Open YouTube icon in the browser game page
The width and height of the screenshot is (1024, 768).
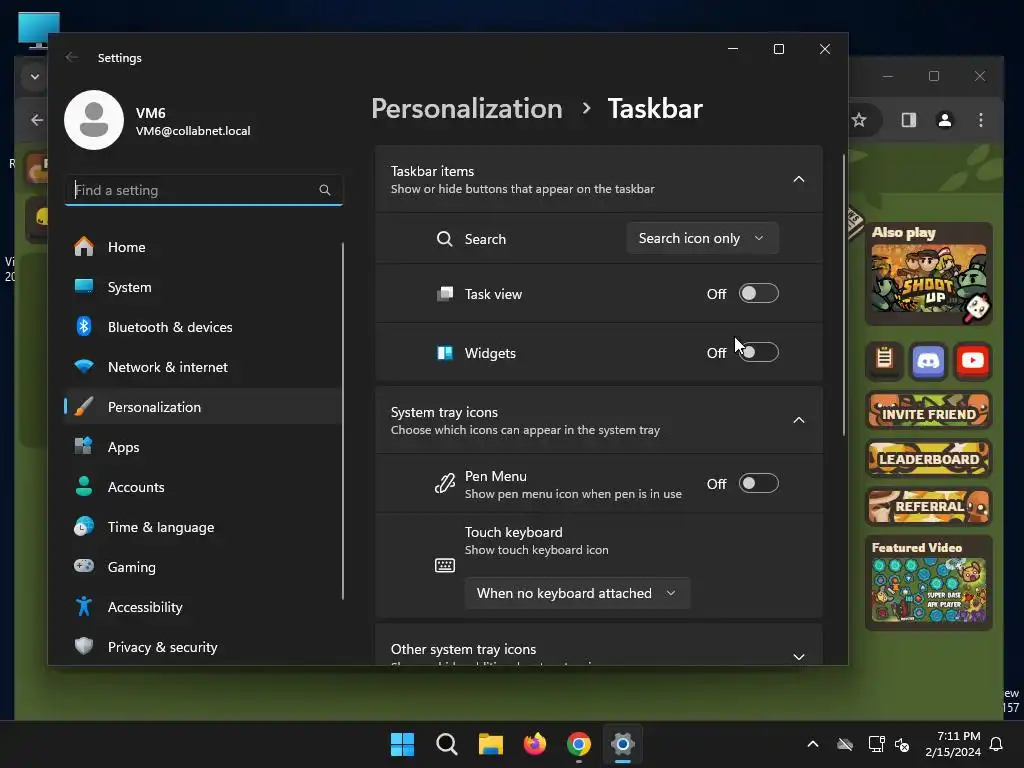[972, 360]
